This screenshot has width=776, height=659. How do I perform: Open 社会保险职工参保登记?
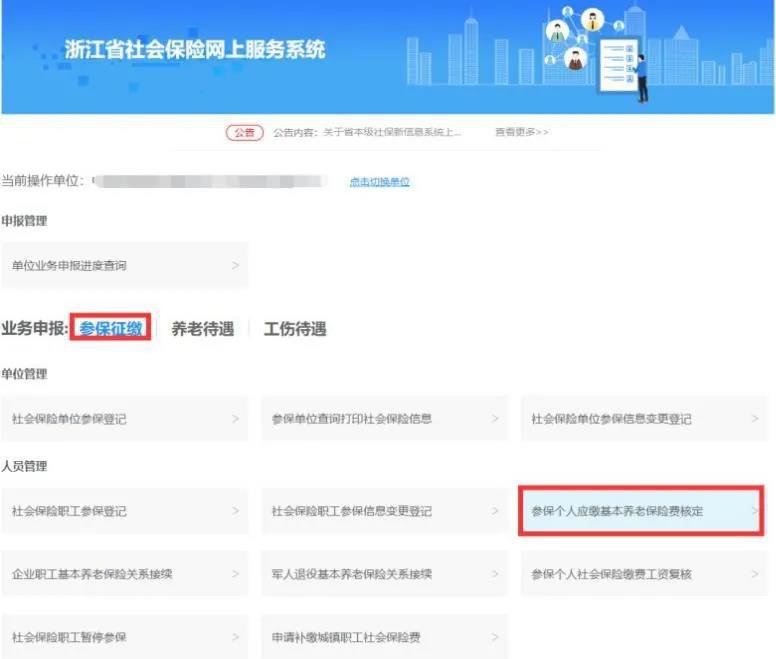click(x=124, y=511)
